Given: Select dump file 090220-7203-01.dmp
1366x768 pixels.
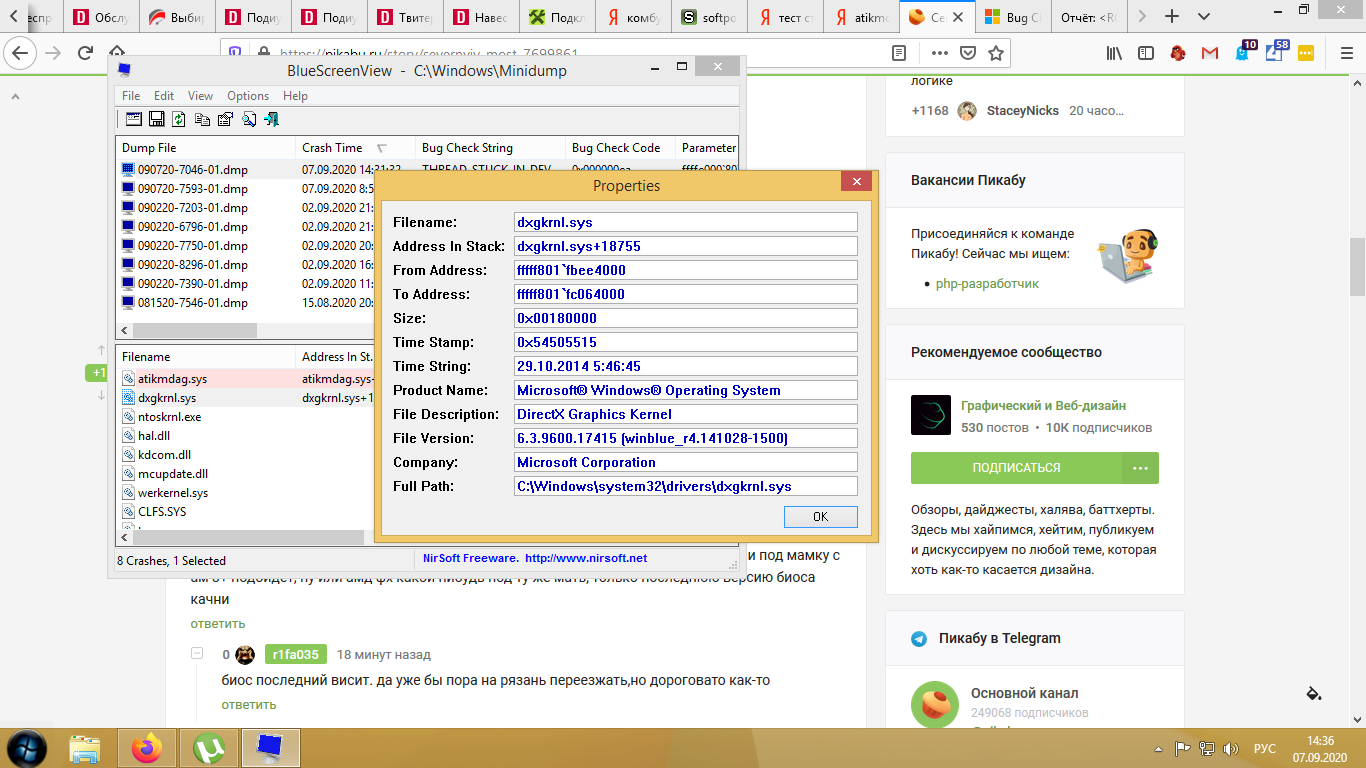Looking at the screenshot, I should tap(193, 208).
